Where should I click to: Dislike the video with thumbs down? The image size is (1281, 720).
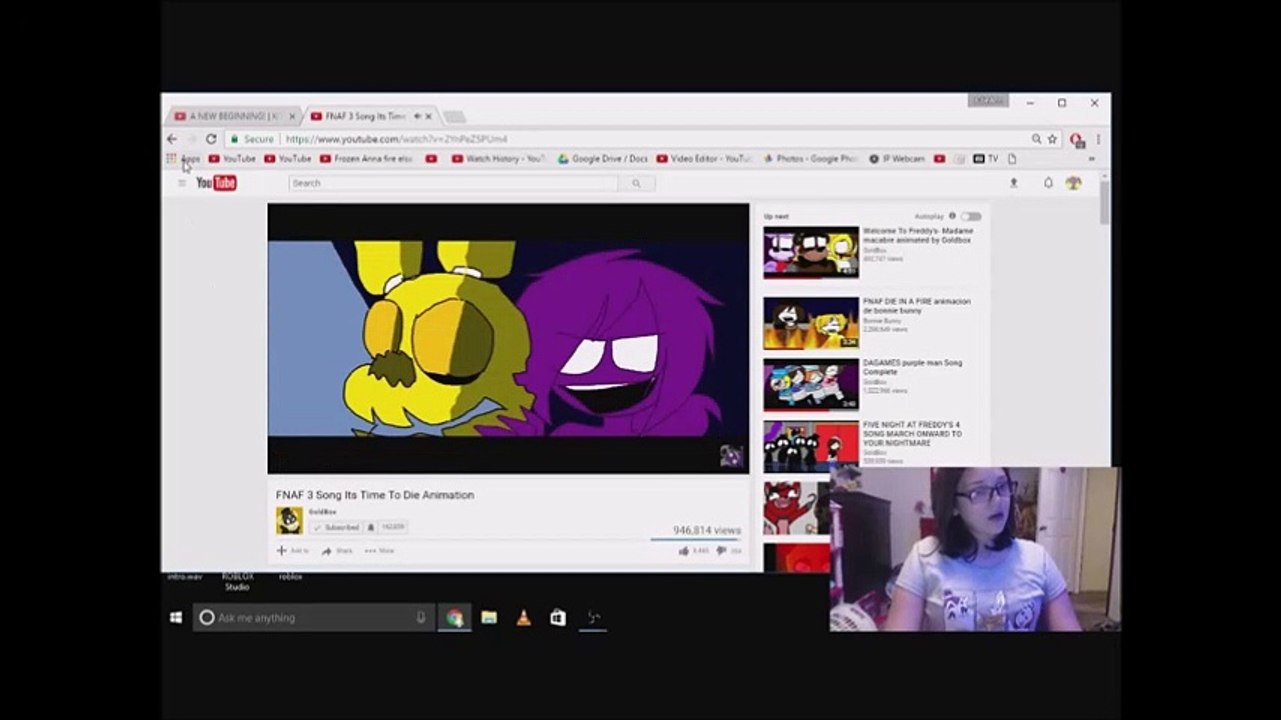(721, 550)
